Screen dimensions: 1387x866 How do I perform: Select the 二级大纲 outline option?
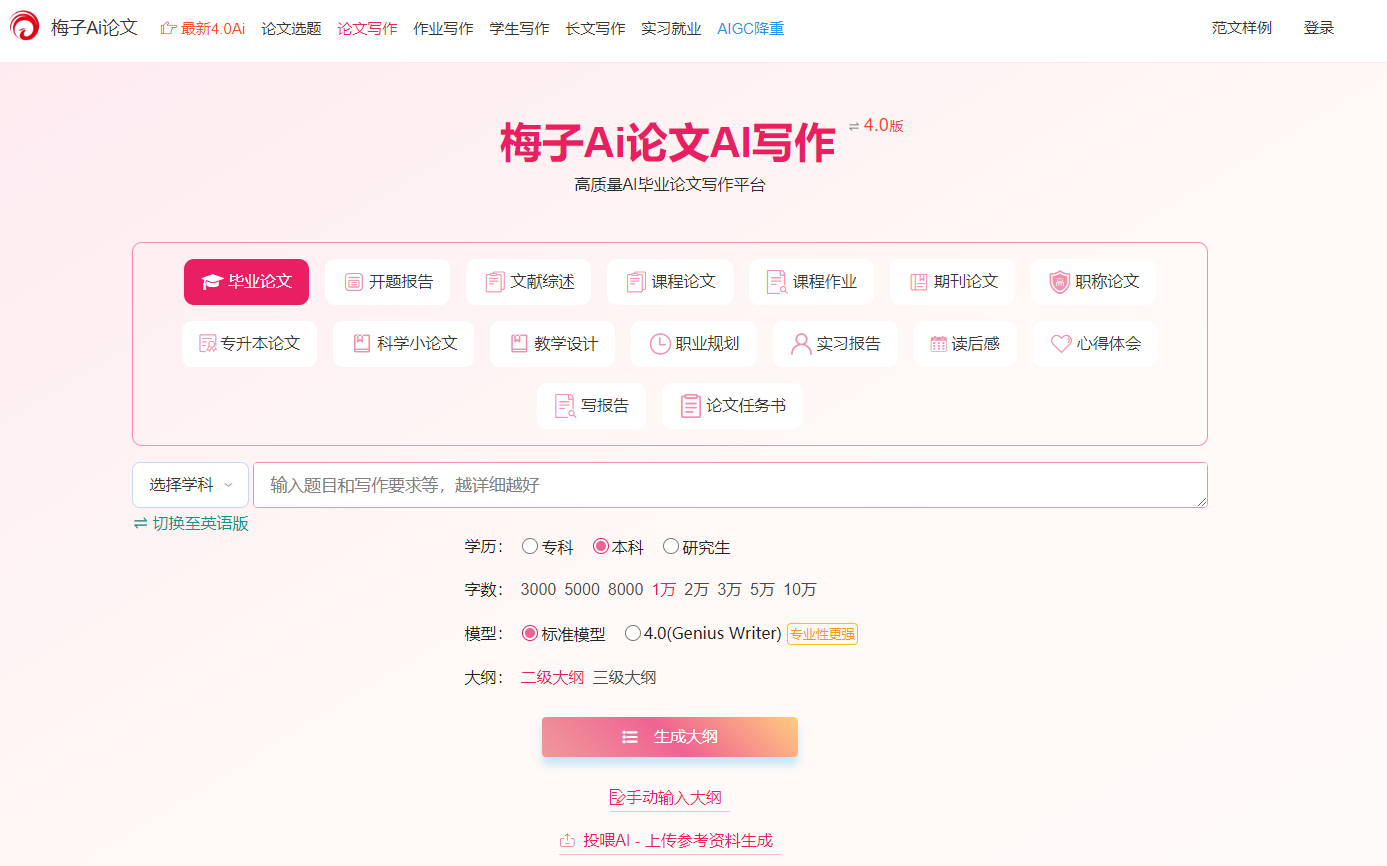(552, 678)
